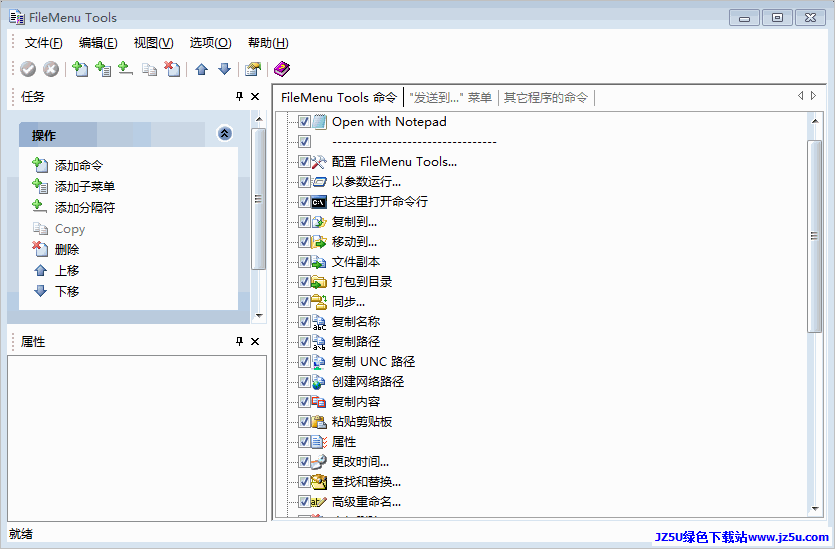Click the tools icon beside 配置 FileMenu Tools
This screenshot has height=549, width=835.
(319, 162)
